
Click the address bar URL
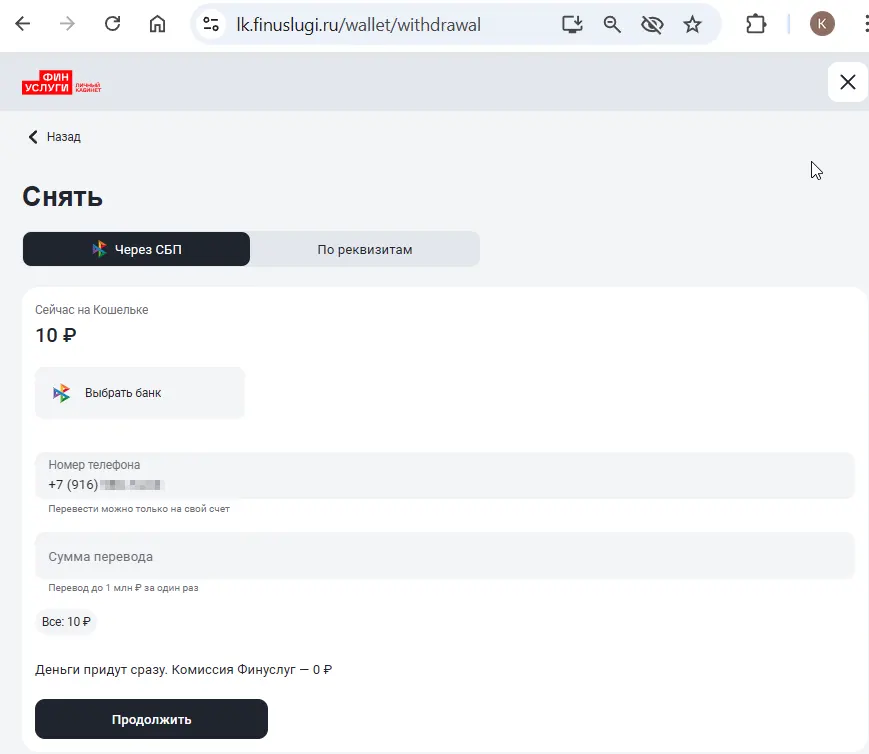point(358,24)
